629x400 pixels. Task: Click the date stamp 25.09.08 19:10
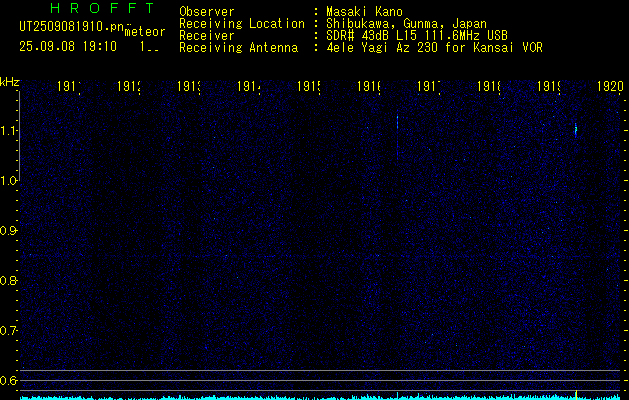tap(68, 47)
